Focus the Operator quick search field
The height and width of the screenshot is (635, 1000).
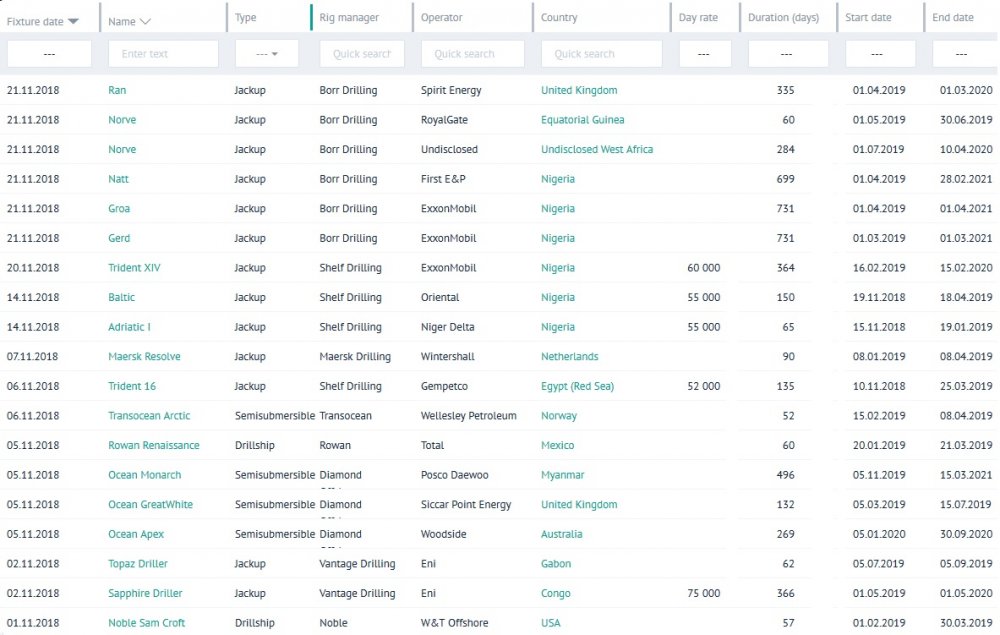(473, 54)
